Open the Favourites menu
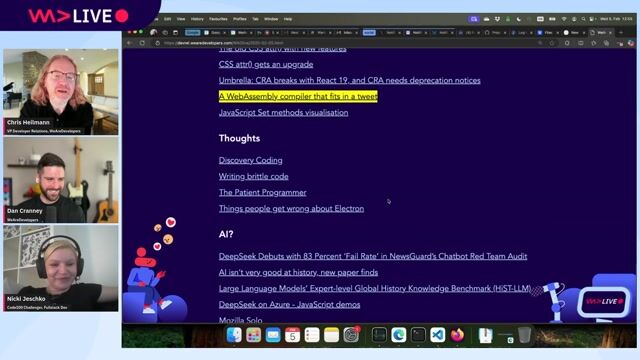This screenshot has width=640, height=360. (218, 19)
